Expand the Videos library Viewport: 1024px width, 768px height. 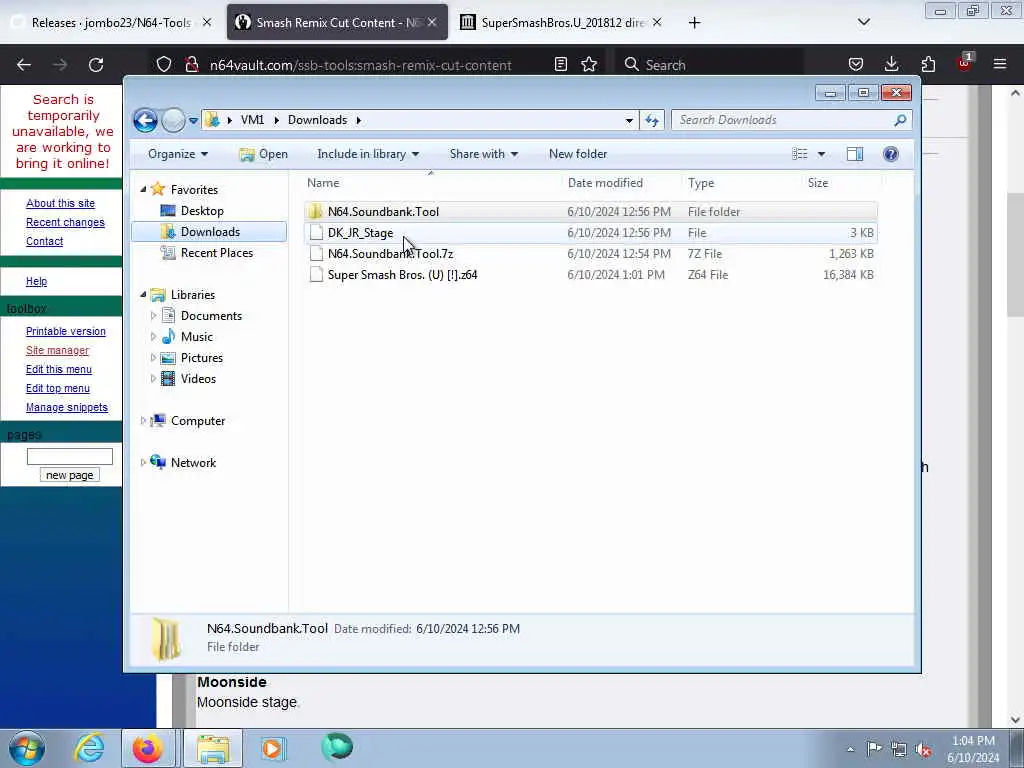click(153, 379)
